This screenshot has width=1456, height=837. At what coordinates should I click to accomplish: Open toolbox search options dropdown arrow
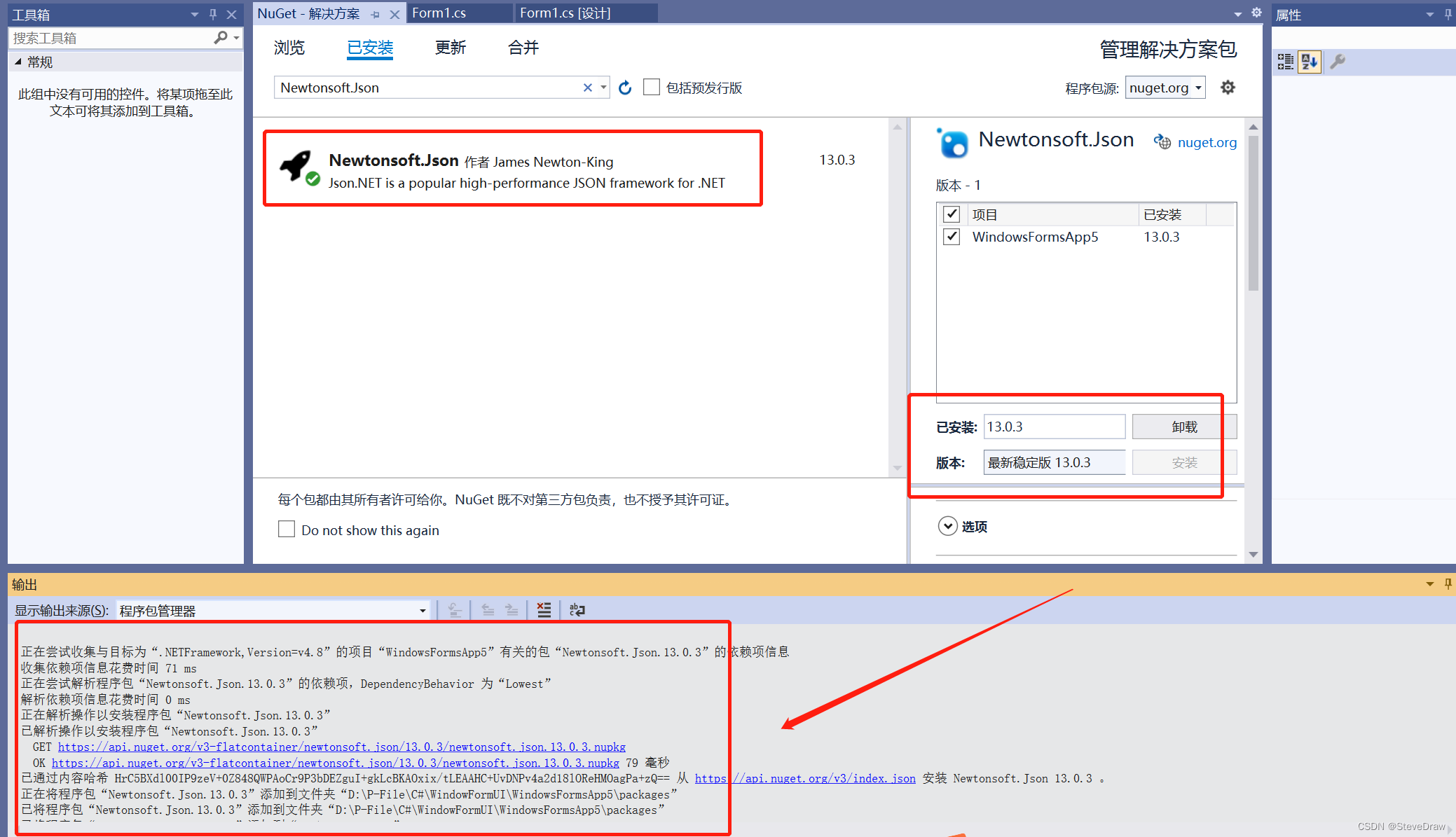(x=236, y=38)
